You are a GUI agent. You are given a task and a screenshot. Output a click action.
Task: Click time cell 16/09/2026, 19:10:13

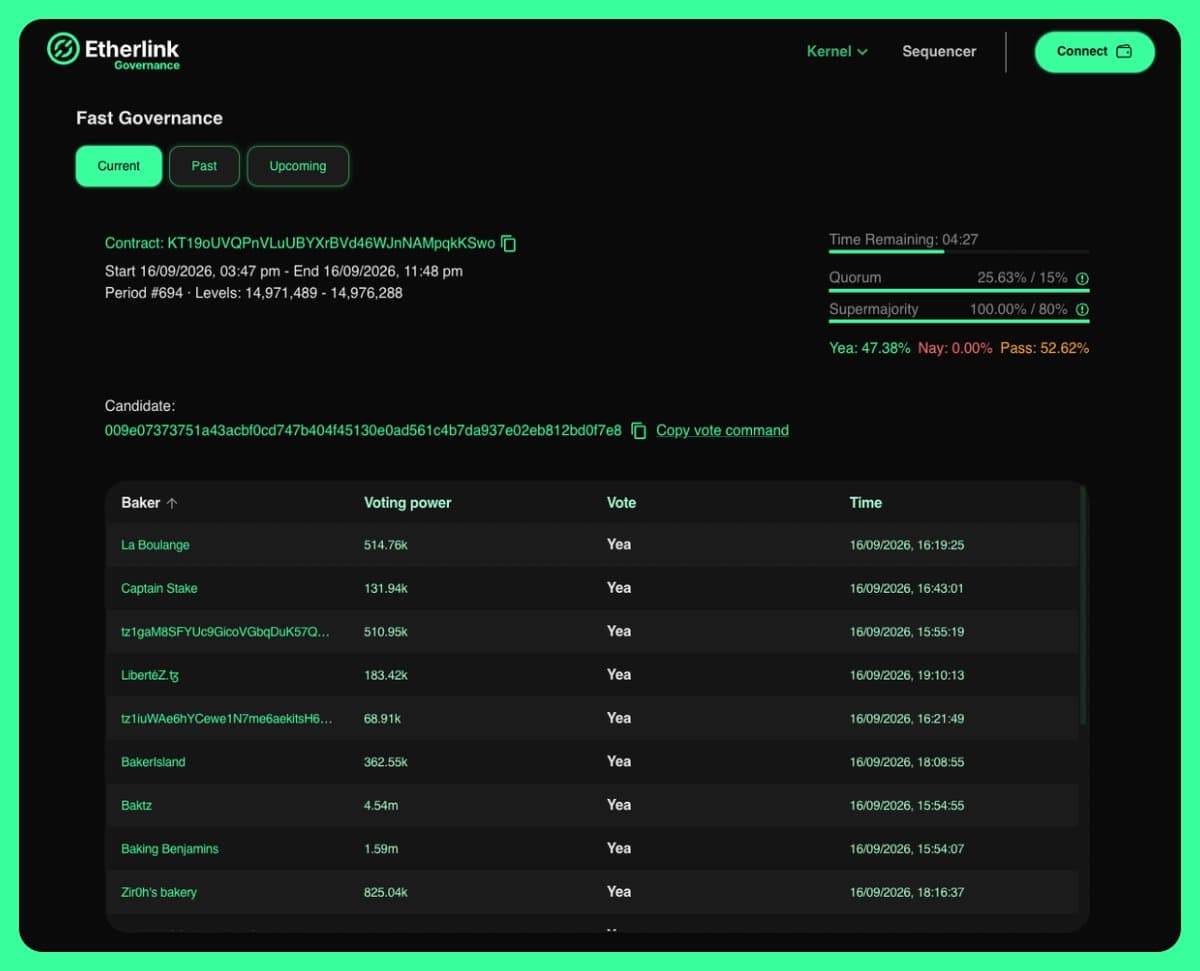[907, 675]
